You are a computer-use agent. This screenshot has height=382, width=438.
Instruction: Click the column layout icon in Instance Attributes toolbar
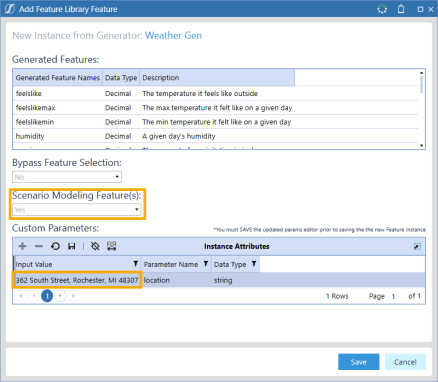point(111,246)
